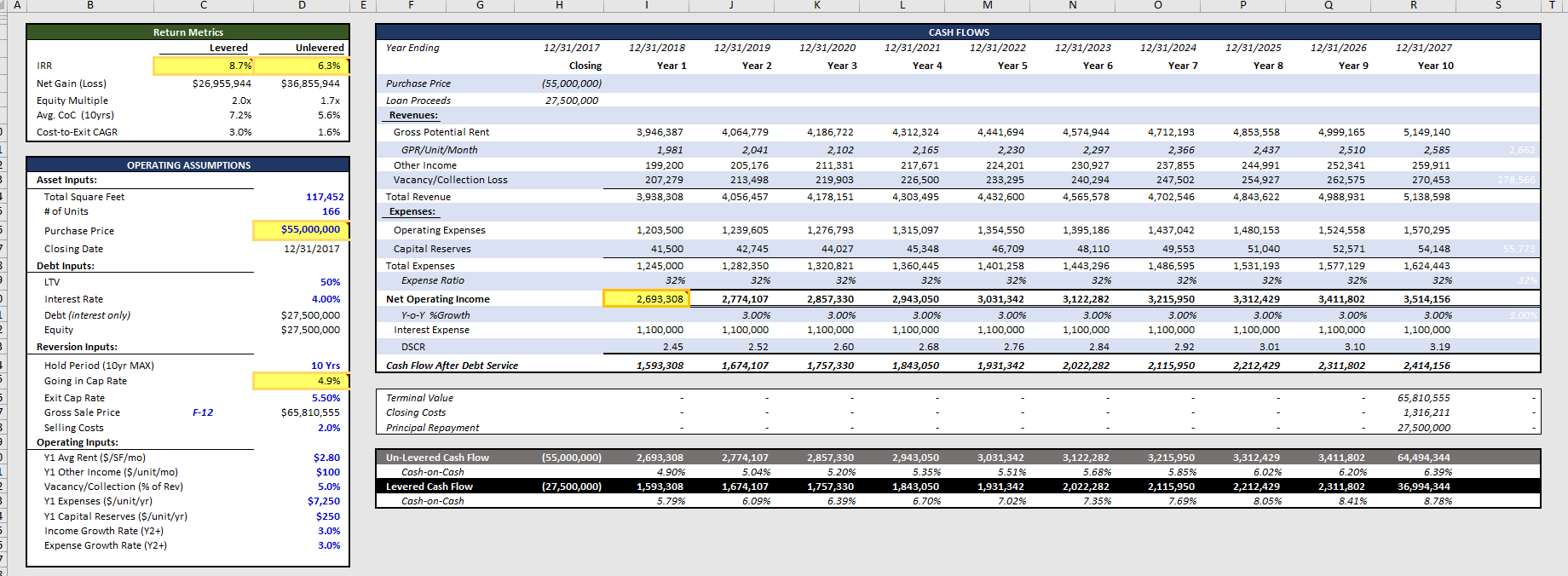Image resolution: width=1568 pixels, height=576 pixels.
Task: Select the OPERATING ASSUMPTIONS header bar
Action: (x=187, y=165)
